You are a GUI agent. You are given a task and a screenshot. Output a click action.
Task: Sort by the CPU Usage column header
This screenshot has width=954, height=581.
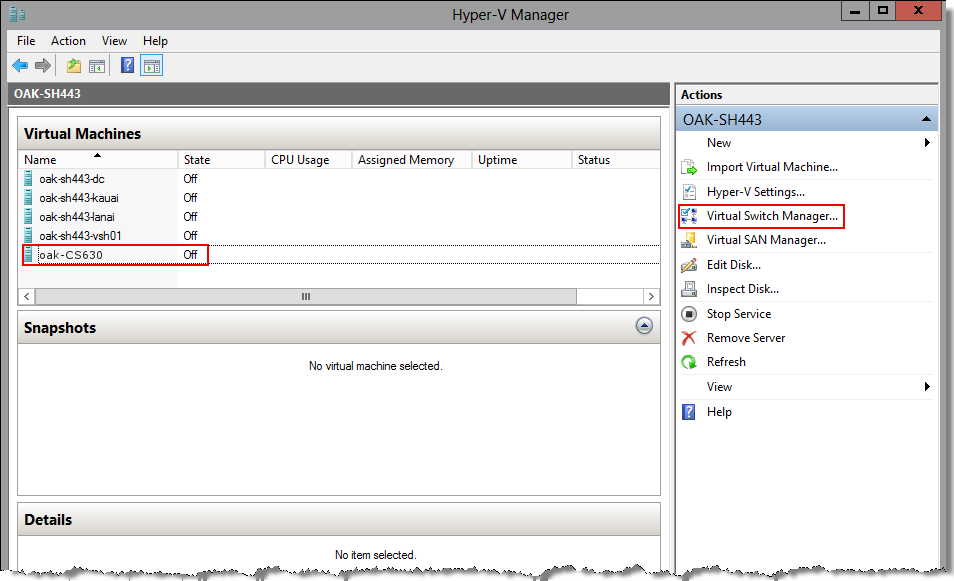[308, 159]
